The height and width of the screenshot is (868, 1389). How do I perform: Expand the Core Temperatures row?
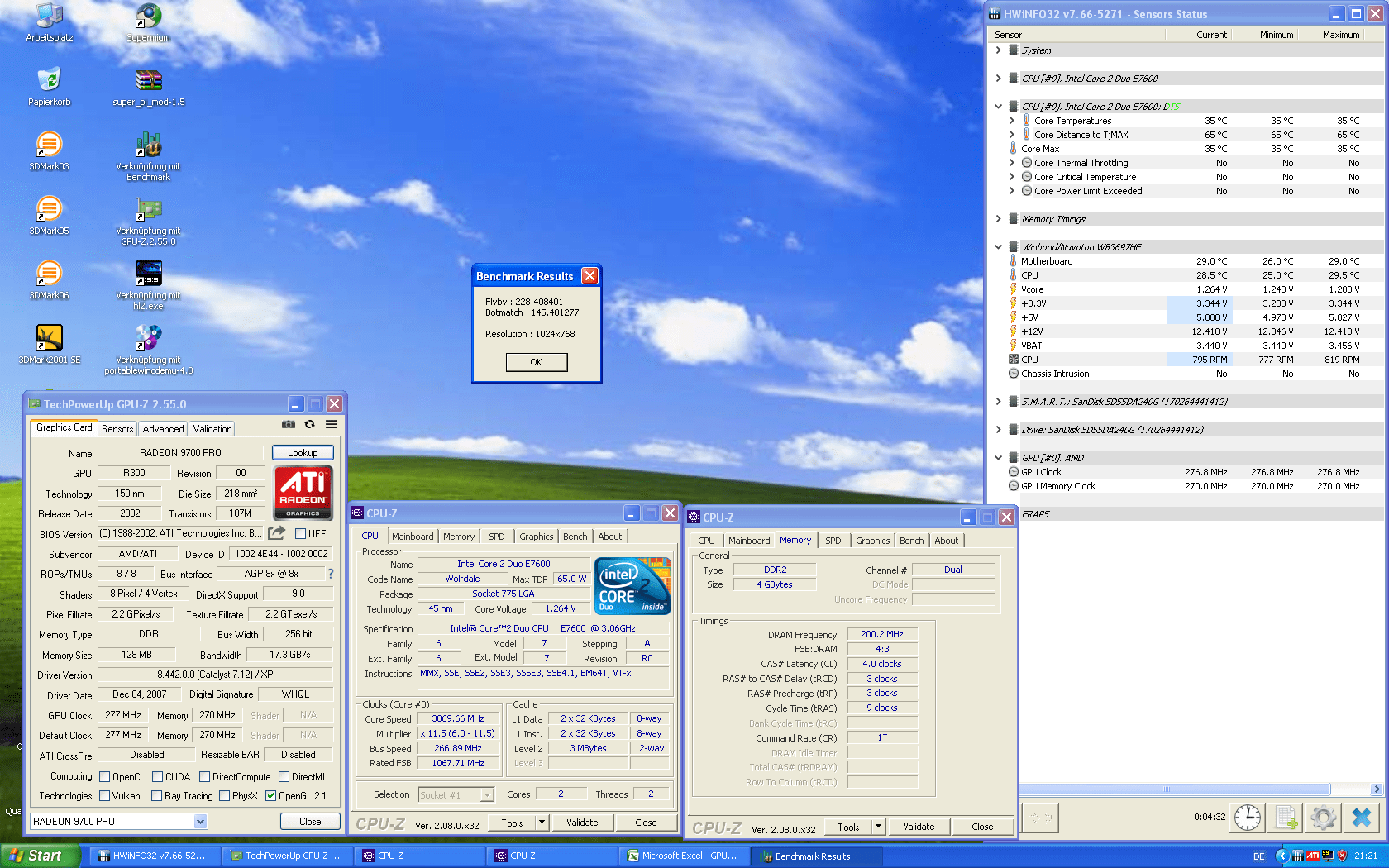pos(1011,121)
